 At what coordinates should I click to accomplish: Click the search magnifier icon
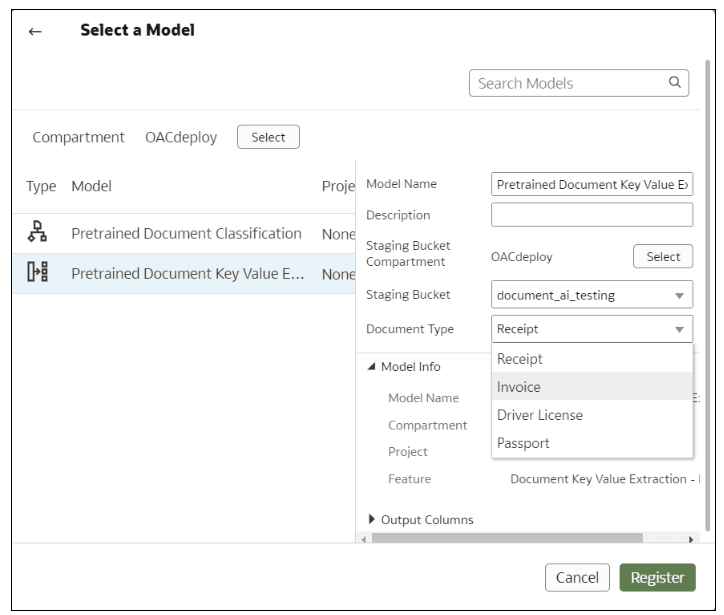(x=675, y=83)
